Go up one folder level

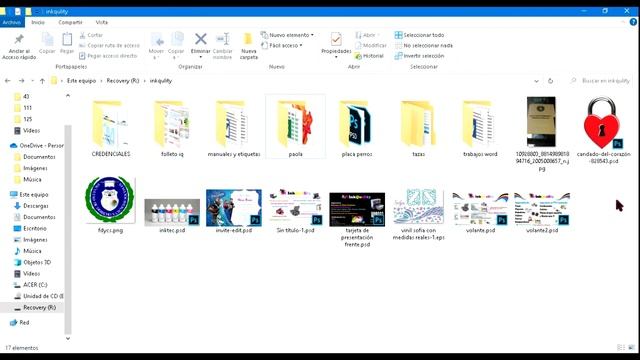point(42,81)
